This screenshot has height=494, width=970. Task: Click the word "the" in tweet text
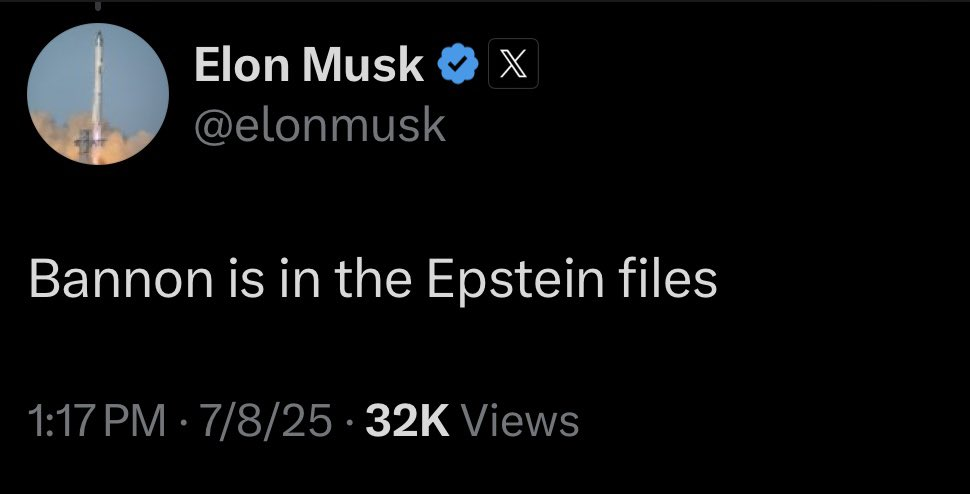point(374,280)
